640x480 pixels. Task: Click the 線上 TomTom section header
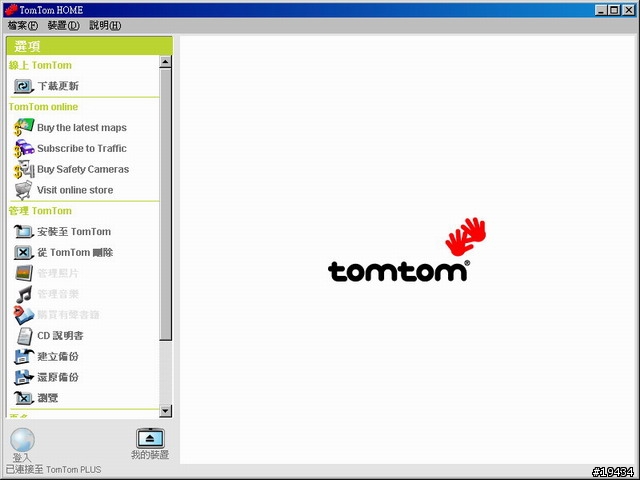(x=40, y=65)
